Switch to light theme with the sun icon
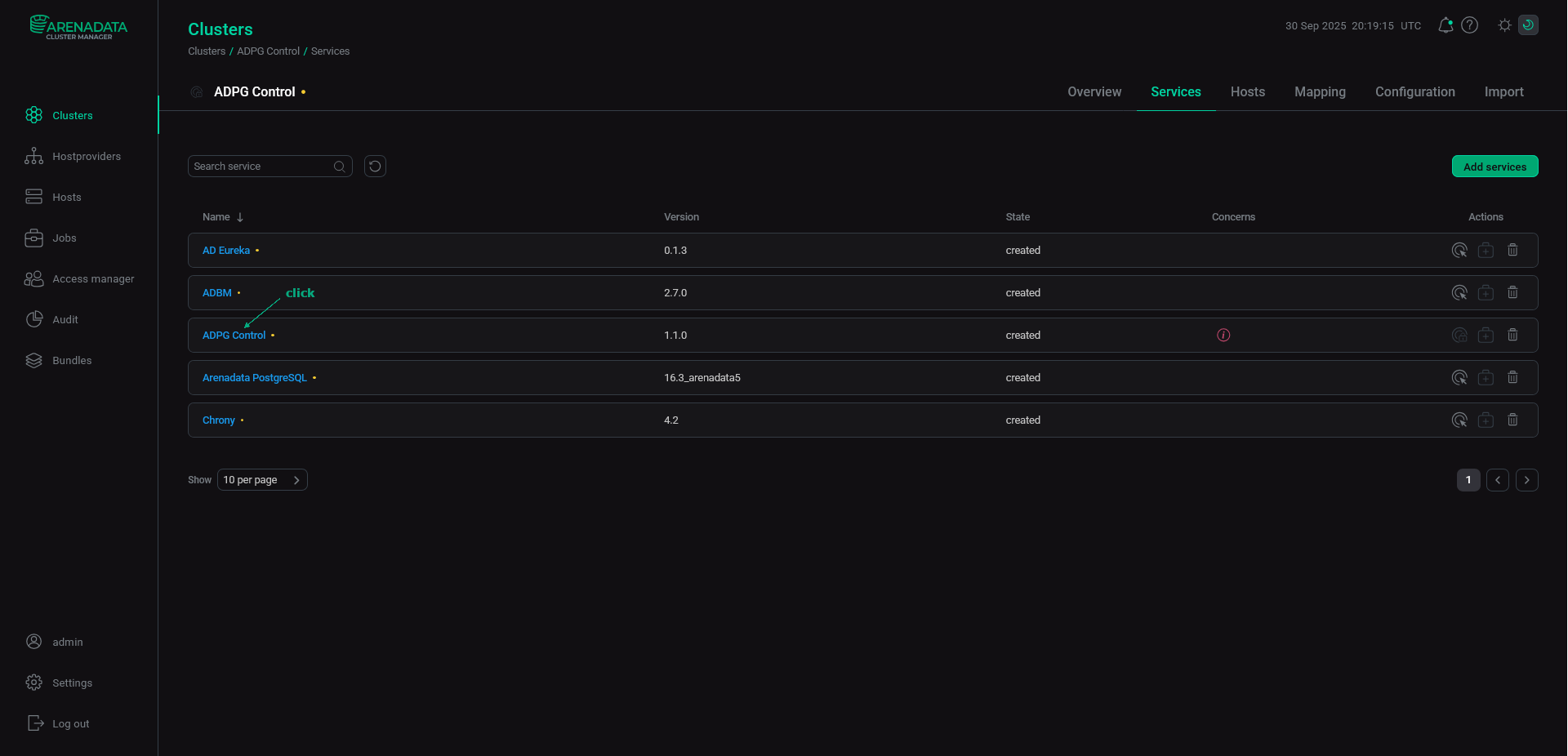The width and height of the screenshot is (1568, 756). tap(1503, 25)
